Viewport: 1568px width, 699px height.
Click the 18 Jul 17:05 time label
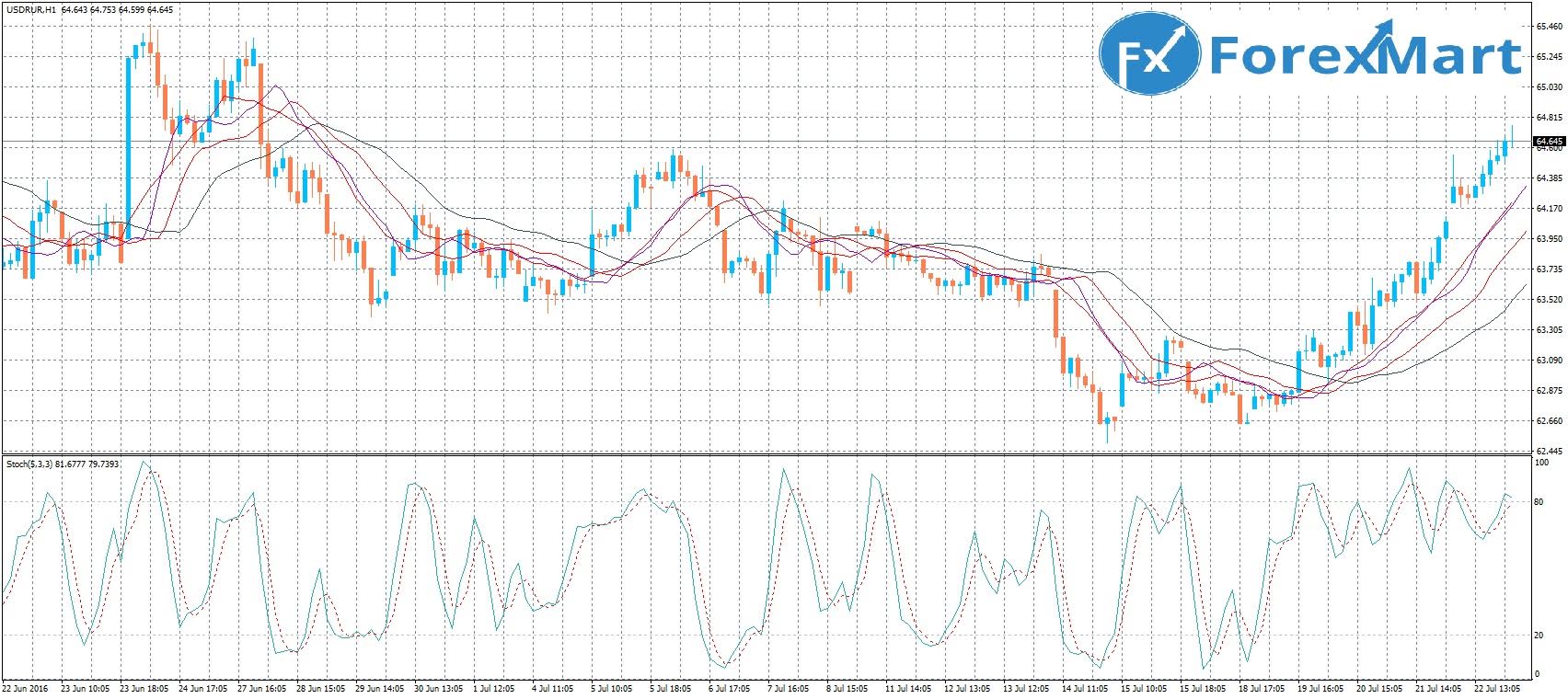pos(1262,687)
